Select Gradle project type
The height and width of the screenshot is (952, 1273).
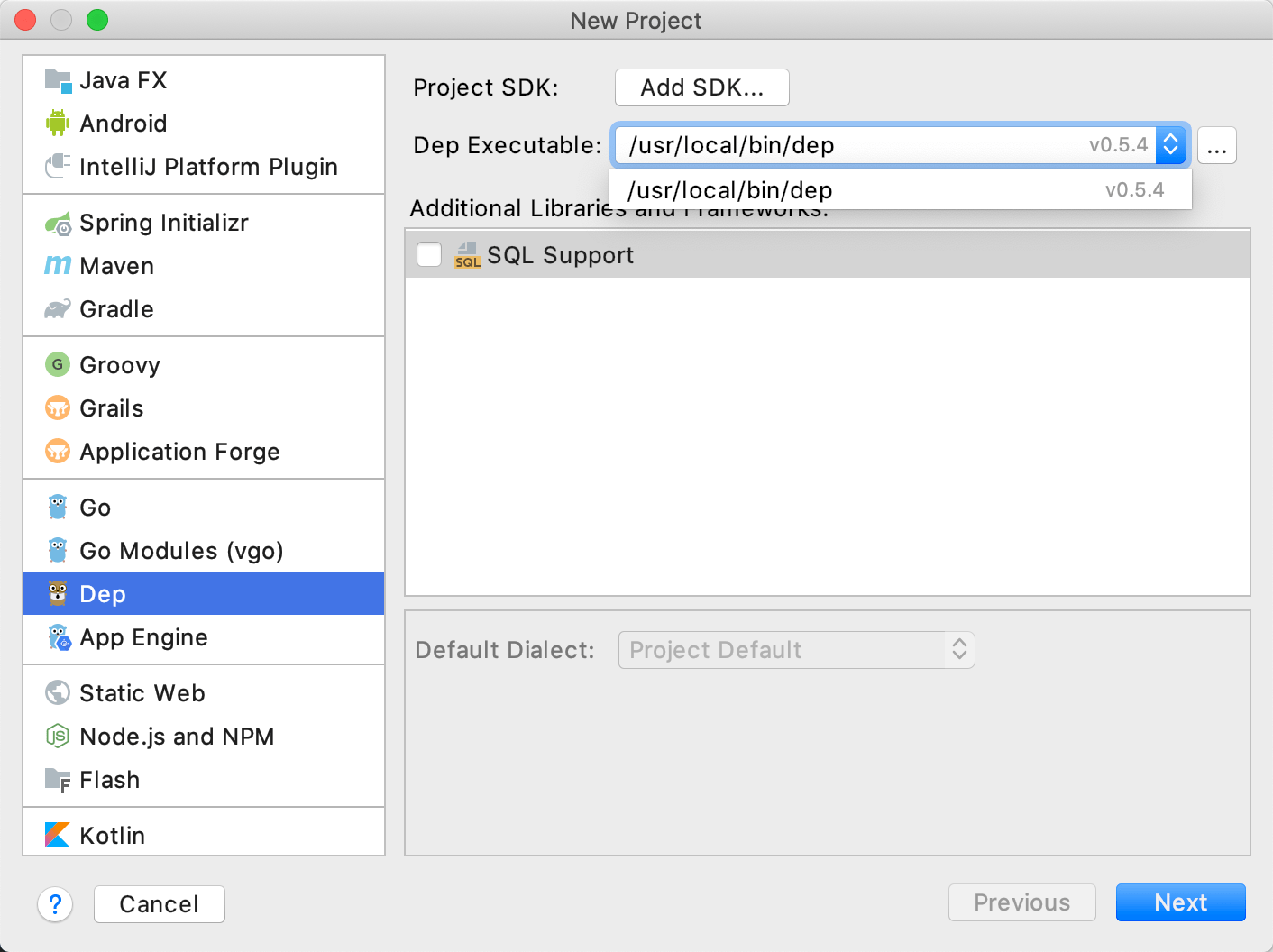[204, 309]
